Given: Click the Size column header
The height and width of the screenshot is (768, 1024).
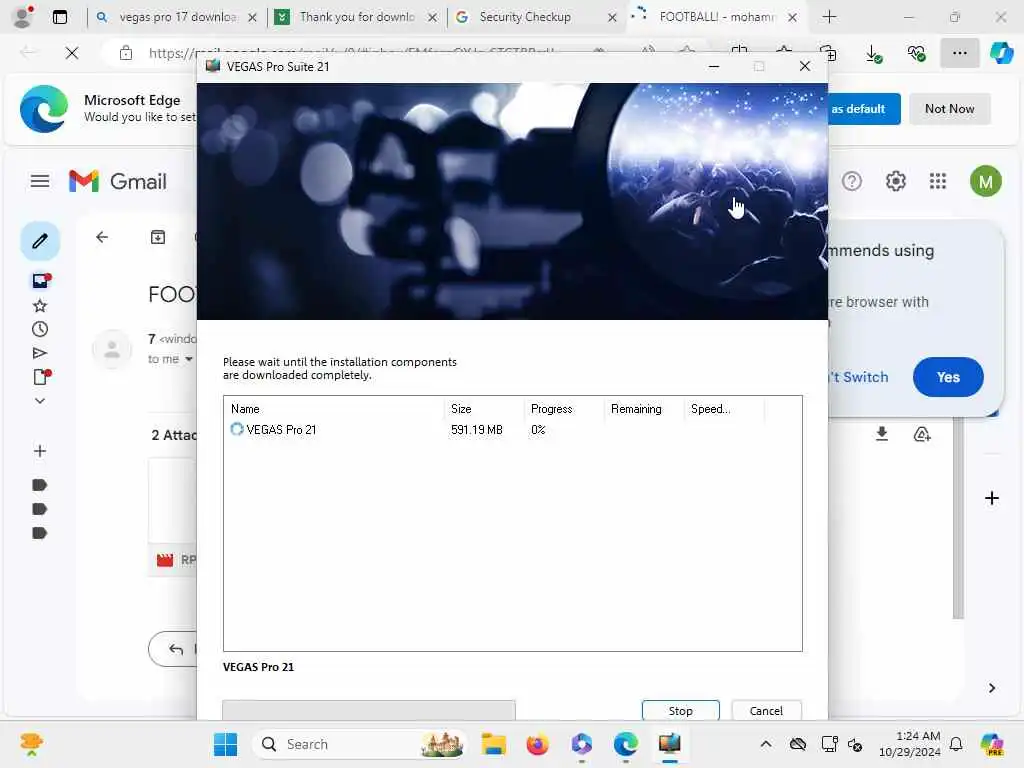Looking at the screenshot, I should [484, 409].
